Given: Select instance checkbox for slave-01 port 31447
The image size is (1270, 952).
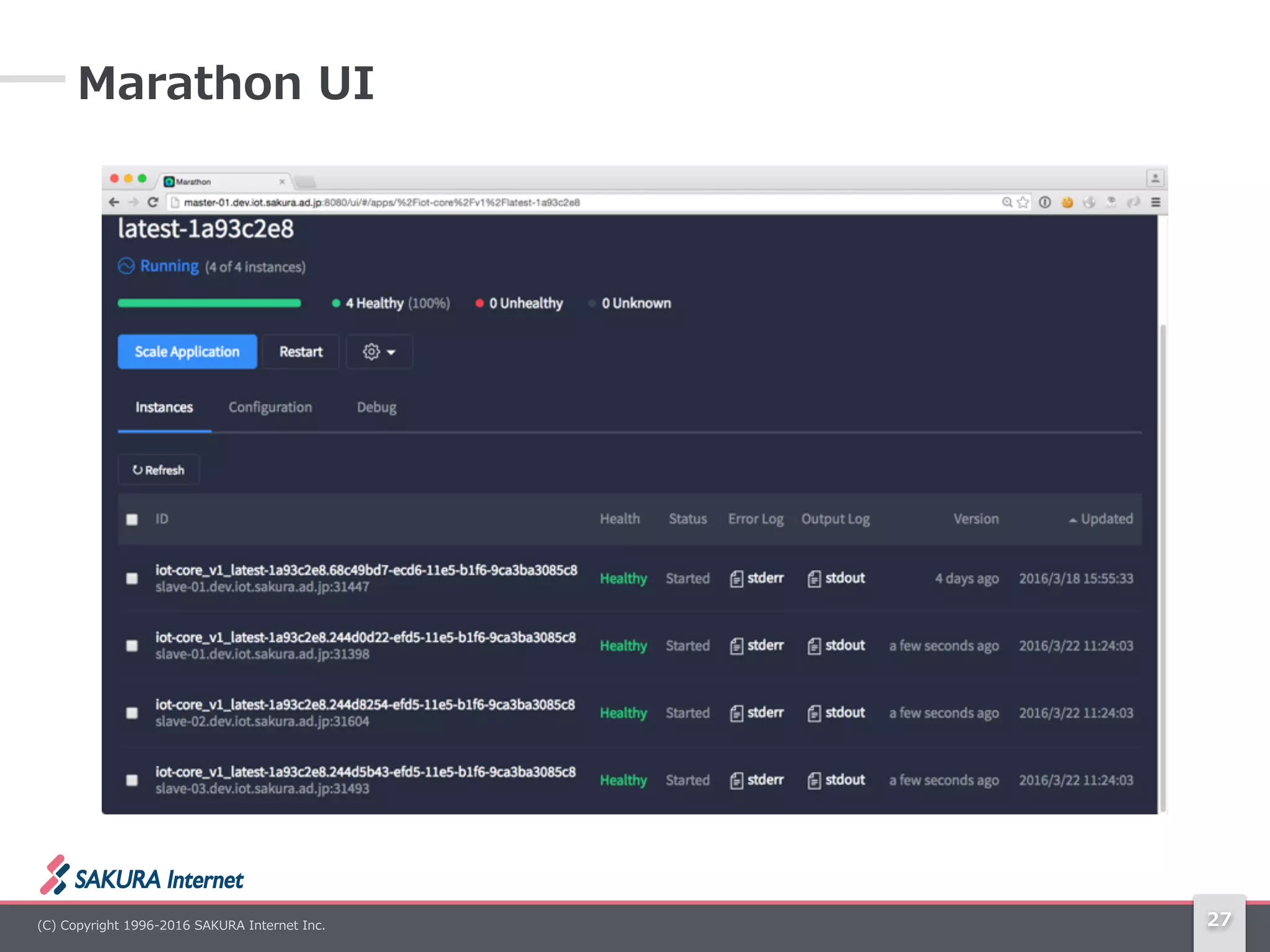Looking at the screenshot, I should (132, 578).
